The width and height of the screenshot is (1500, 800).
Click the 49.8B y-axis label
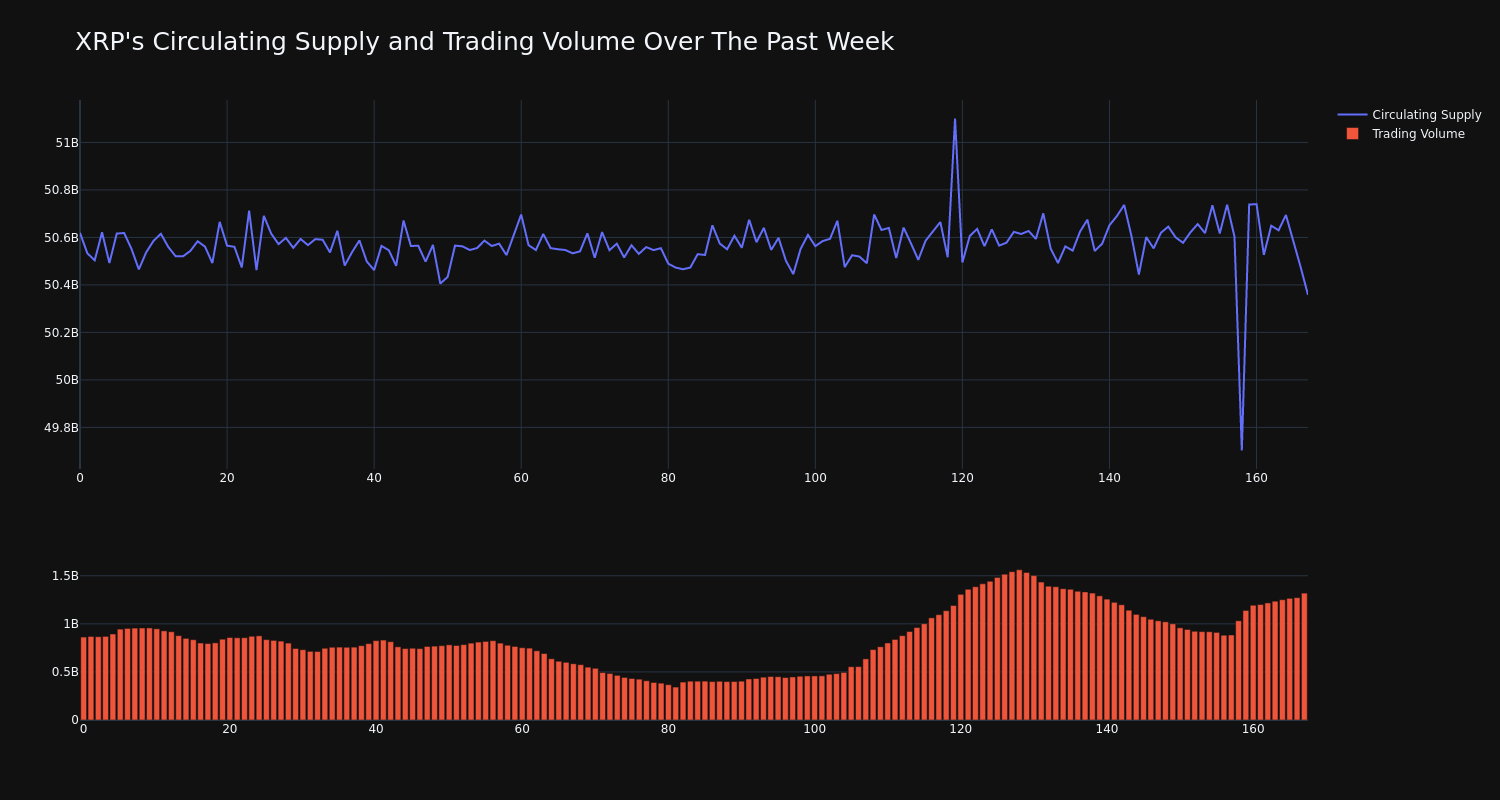[61, 428]
